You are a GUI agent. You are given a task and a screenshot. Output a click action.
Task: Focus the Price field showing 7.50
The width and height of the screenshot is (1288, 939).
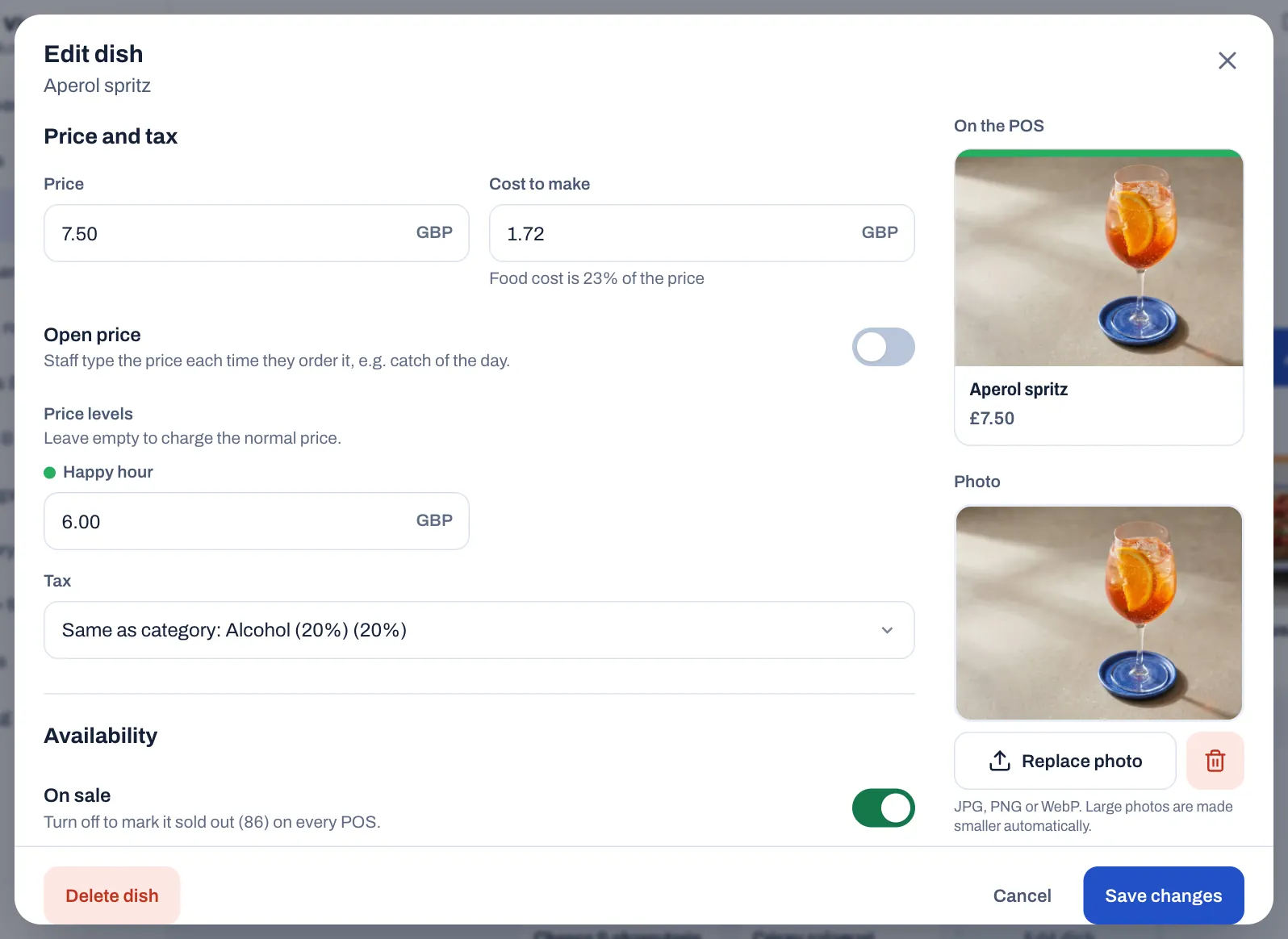[x=257, y=233]
